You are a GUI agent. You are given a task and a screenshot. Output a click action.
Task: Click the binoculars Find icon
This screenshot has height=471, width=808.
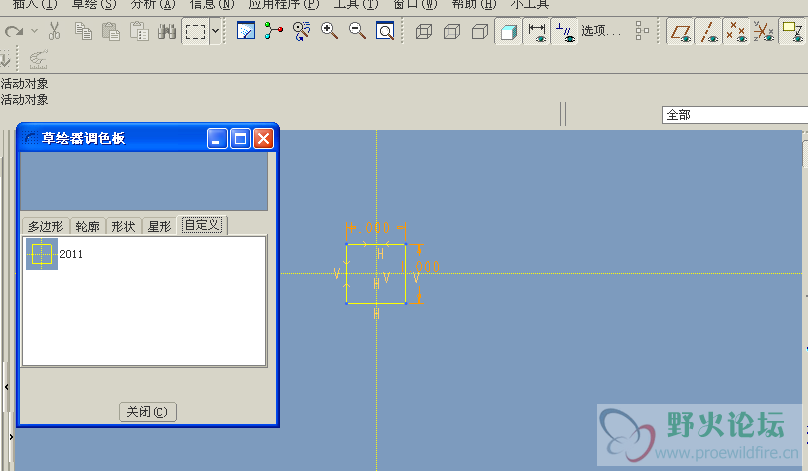[x=167, y=31]
